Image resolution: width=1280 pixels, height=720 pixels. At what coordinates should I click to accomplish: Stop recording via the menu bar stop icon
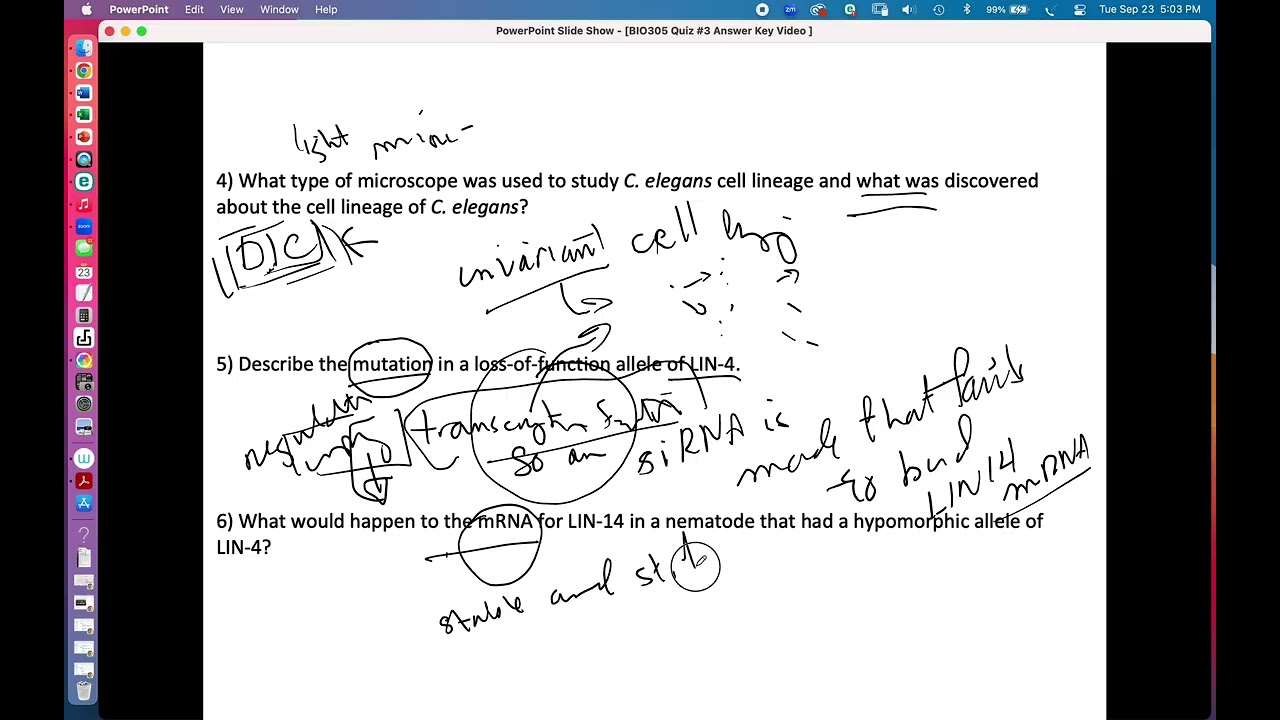(x=762, y=10)
